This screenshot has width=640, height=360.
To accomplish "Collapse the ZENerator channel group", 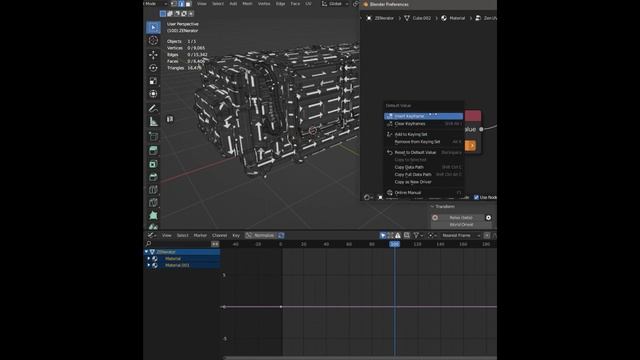I will (x=147, y=252).
